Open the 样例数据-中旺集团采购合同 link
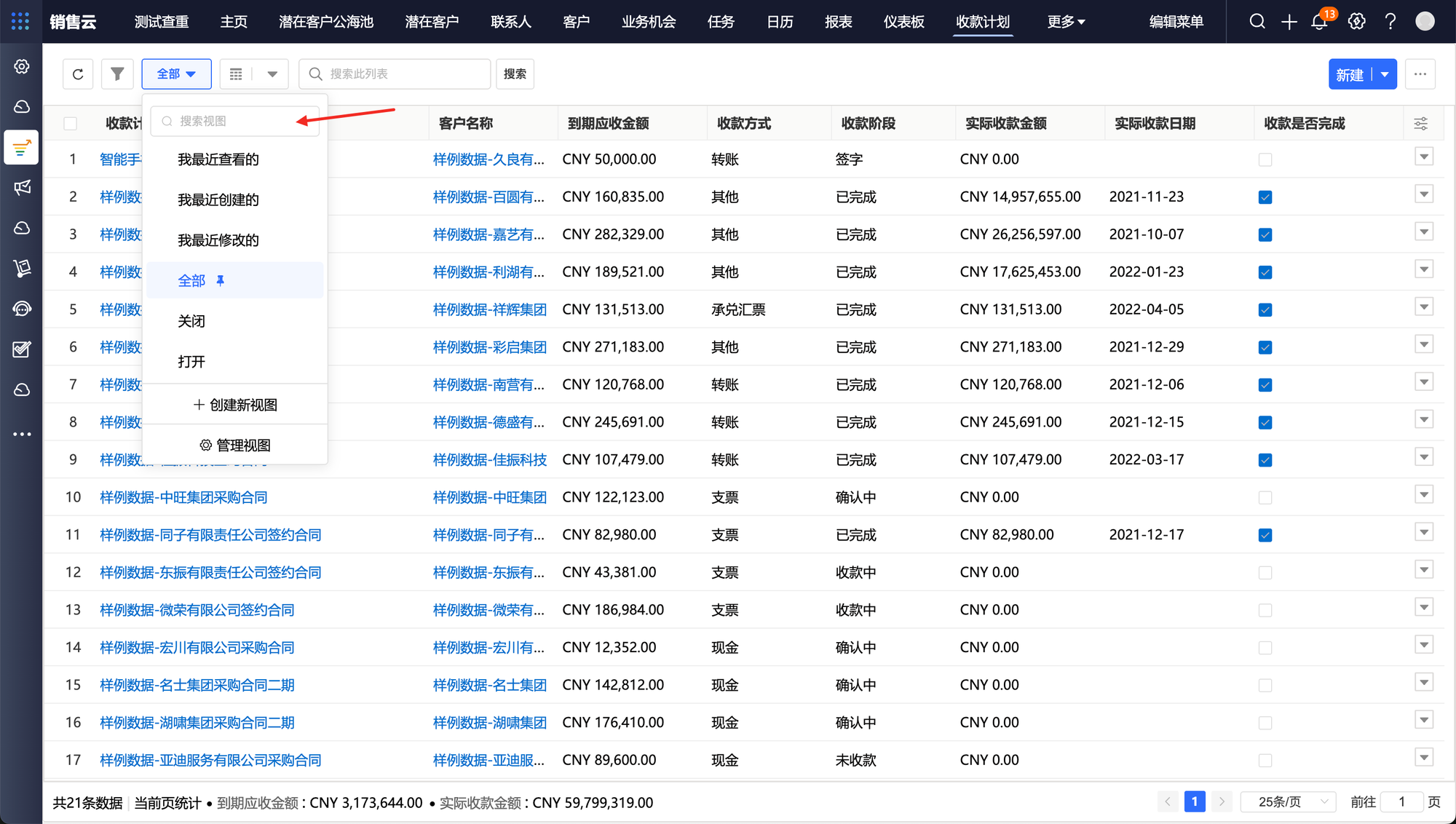The width and height of the screenshot is (1456, 824). (x=183, y=497)
